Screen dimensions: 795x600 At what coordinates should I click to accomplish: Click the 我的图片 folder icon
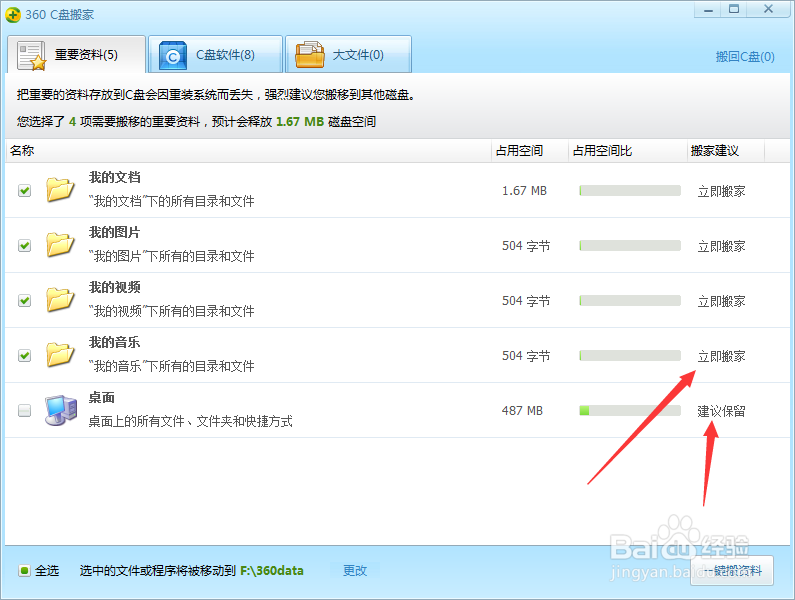point(60,245)
